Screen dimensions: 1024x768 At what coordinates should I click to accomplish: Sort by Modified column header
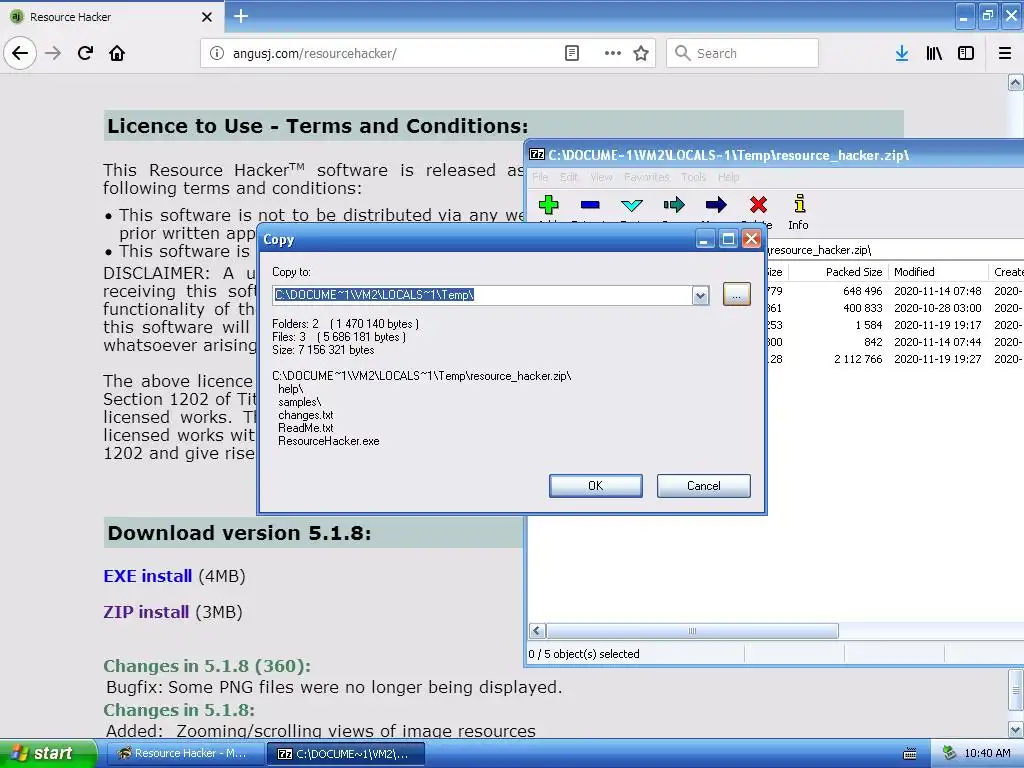(938, 272)
